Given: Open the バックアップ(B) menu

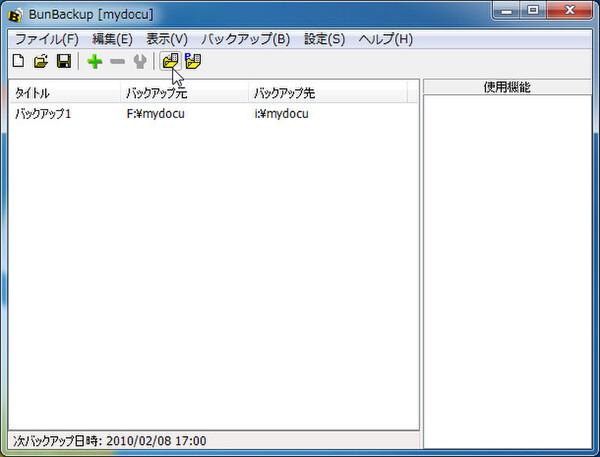Looking at the screenshot, I should [x=246, y=39].
